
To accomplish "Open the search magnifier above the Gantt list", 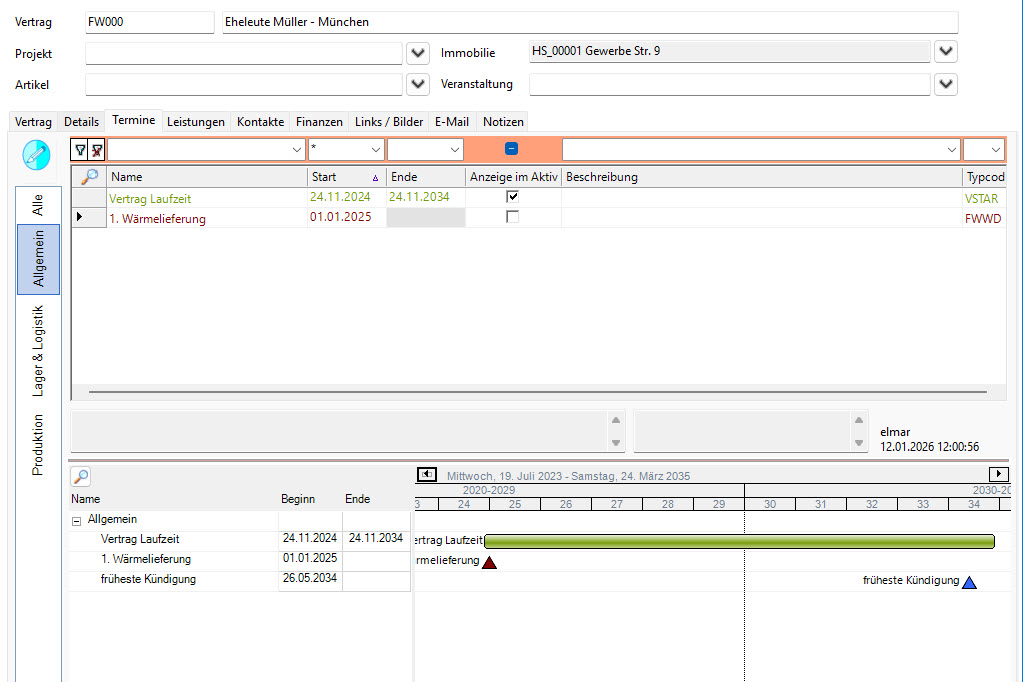I will [81, 477].
